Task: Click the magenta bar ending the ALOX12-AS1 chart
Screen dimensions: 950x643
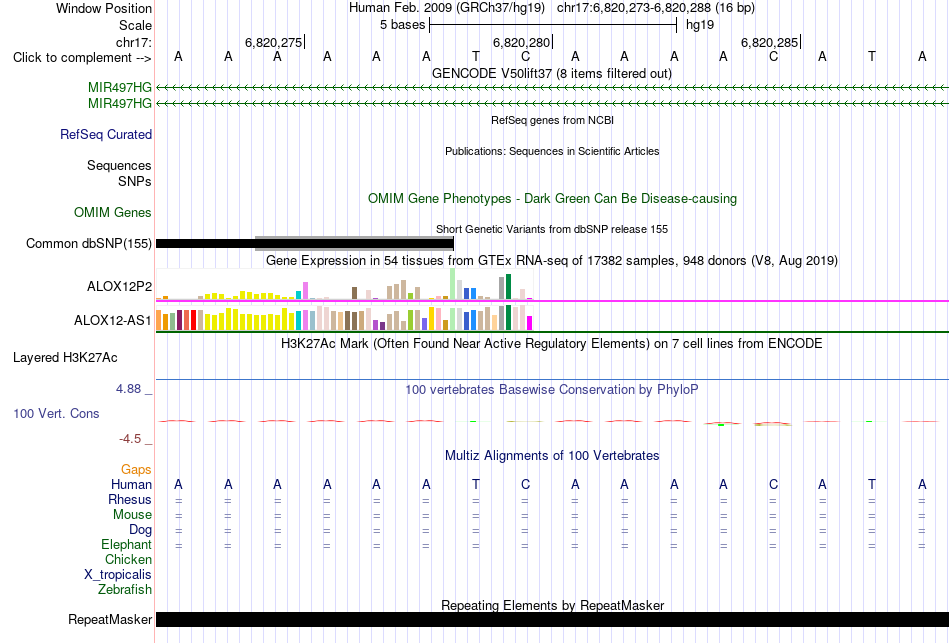Action: (530, 323)
